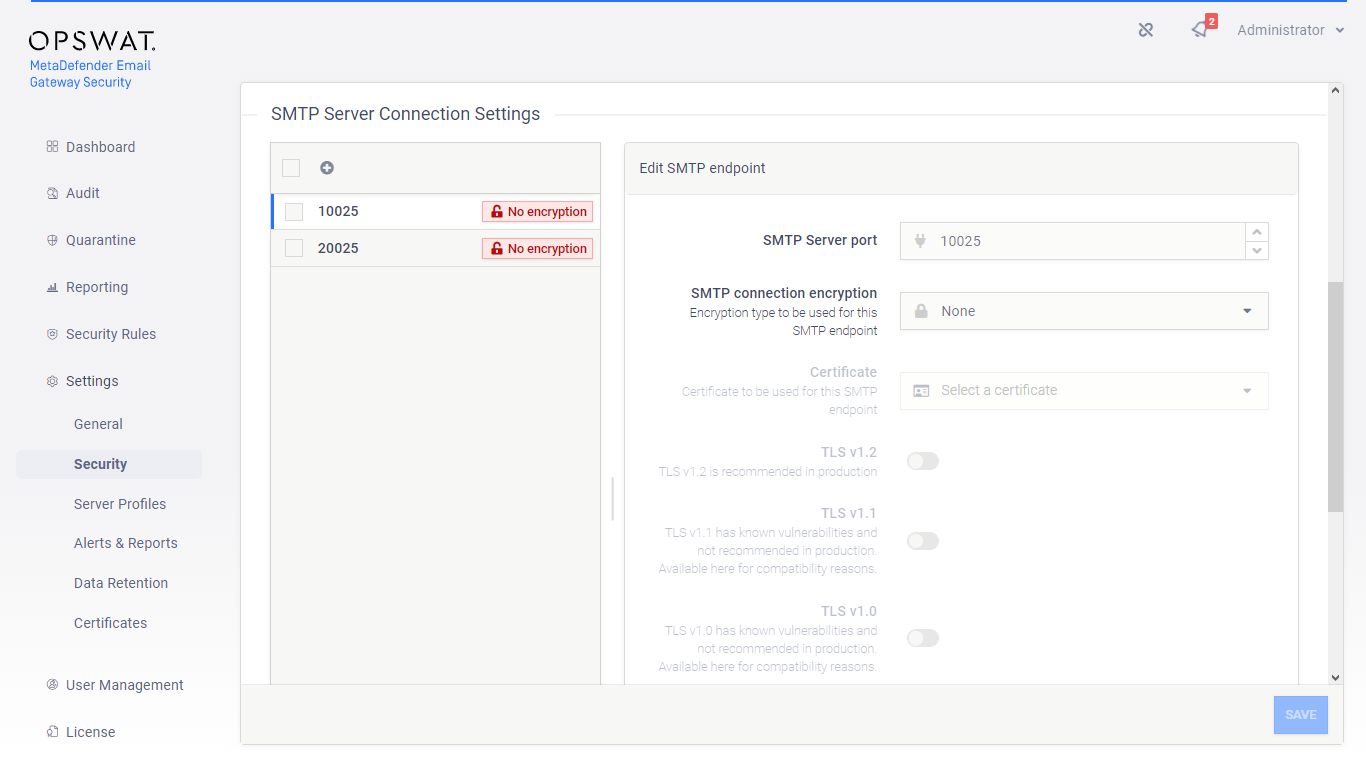Click the vertical scrollbar thumb
This screenshot has height=768, width=1366.
pos(1335,397)
